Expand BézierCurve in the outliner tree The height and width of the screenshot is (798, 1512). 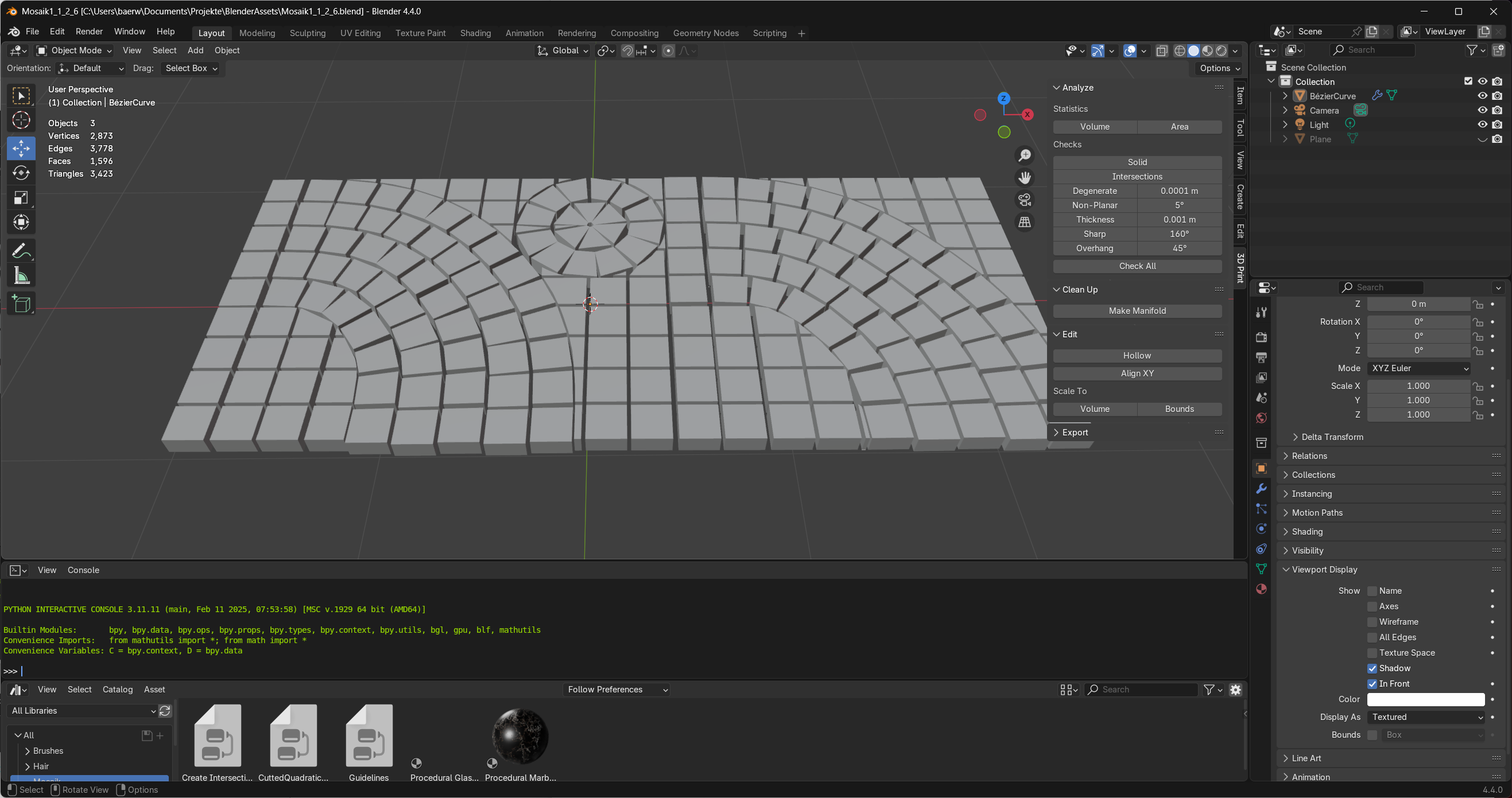click(1285, 96)
